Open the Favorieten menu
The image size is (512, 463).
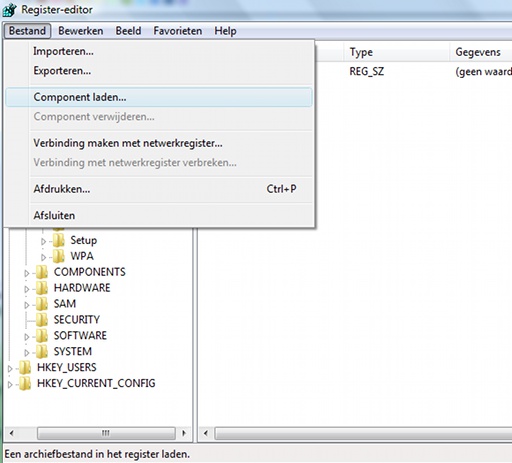tap(178, 31)
